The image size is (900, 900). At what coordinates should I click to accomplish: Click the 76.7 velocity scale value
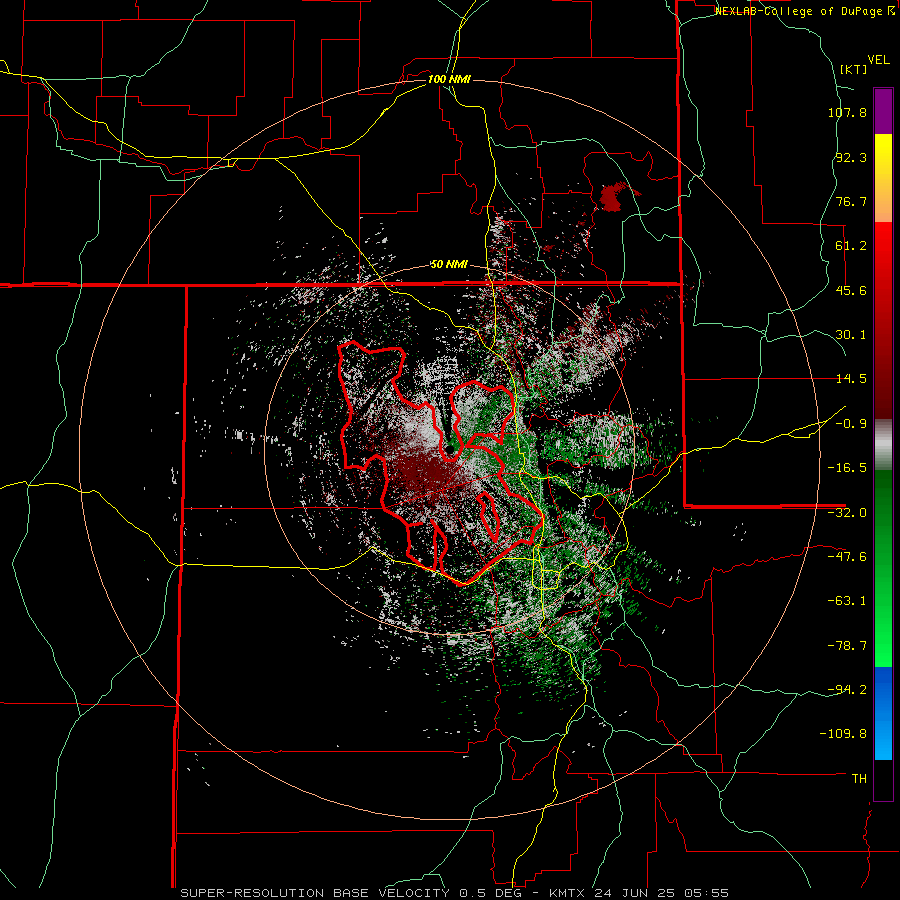[851, 201]
